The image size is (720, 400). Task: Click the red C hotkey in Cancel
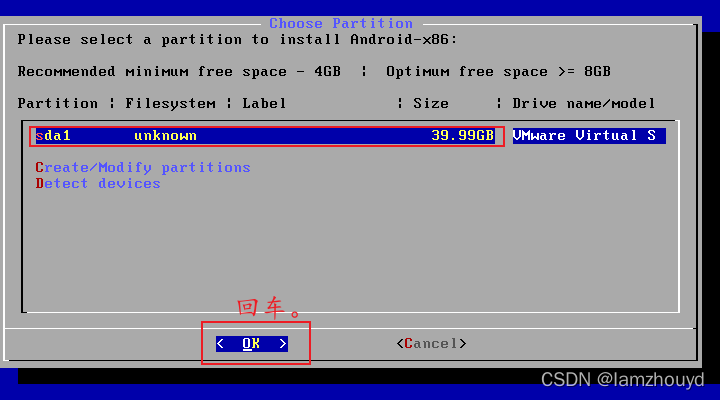click(408, 344)
